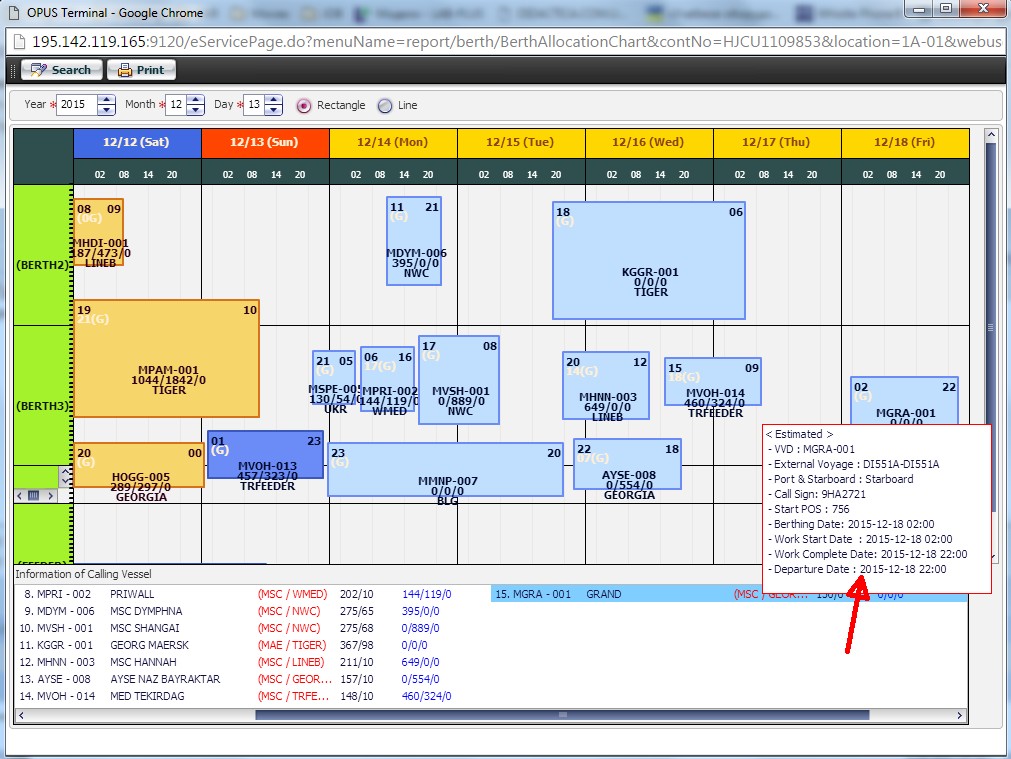Click the berth panel left scroll arrow
The height and width of the screenshot is (759, 1011).
[20, 495]
